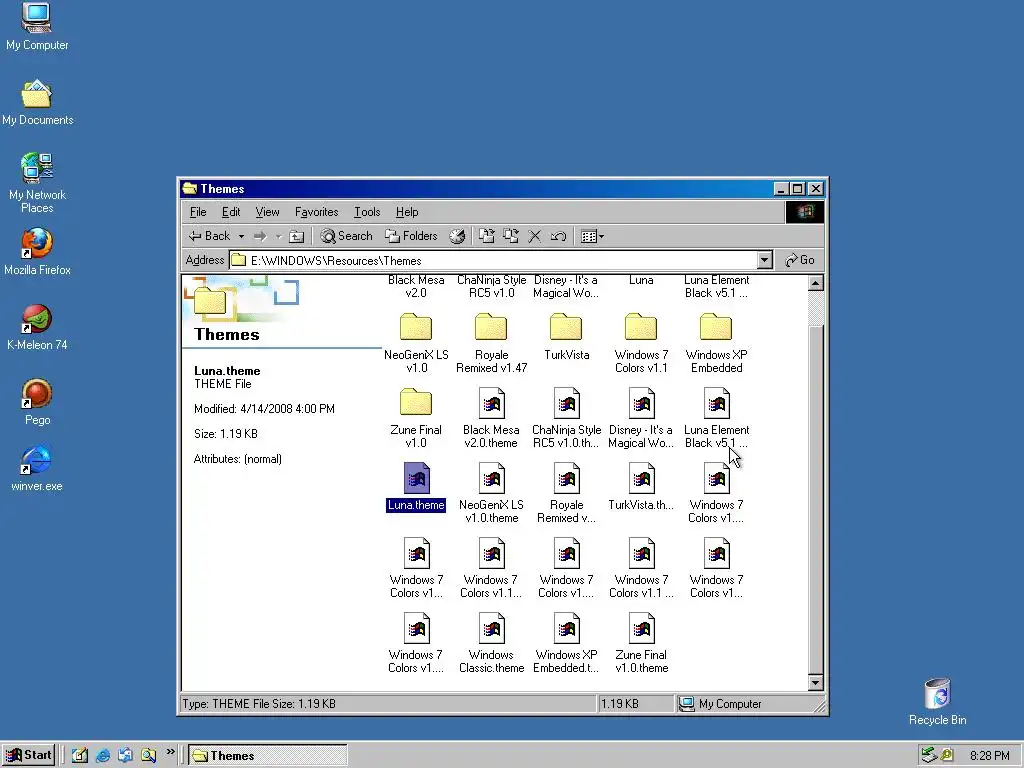Screen dimensions: 1024x768
Task: Select the K-Meleon 74 desktop shortcut
Action: coord(37,327)
